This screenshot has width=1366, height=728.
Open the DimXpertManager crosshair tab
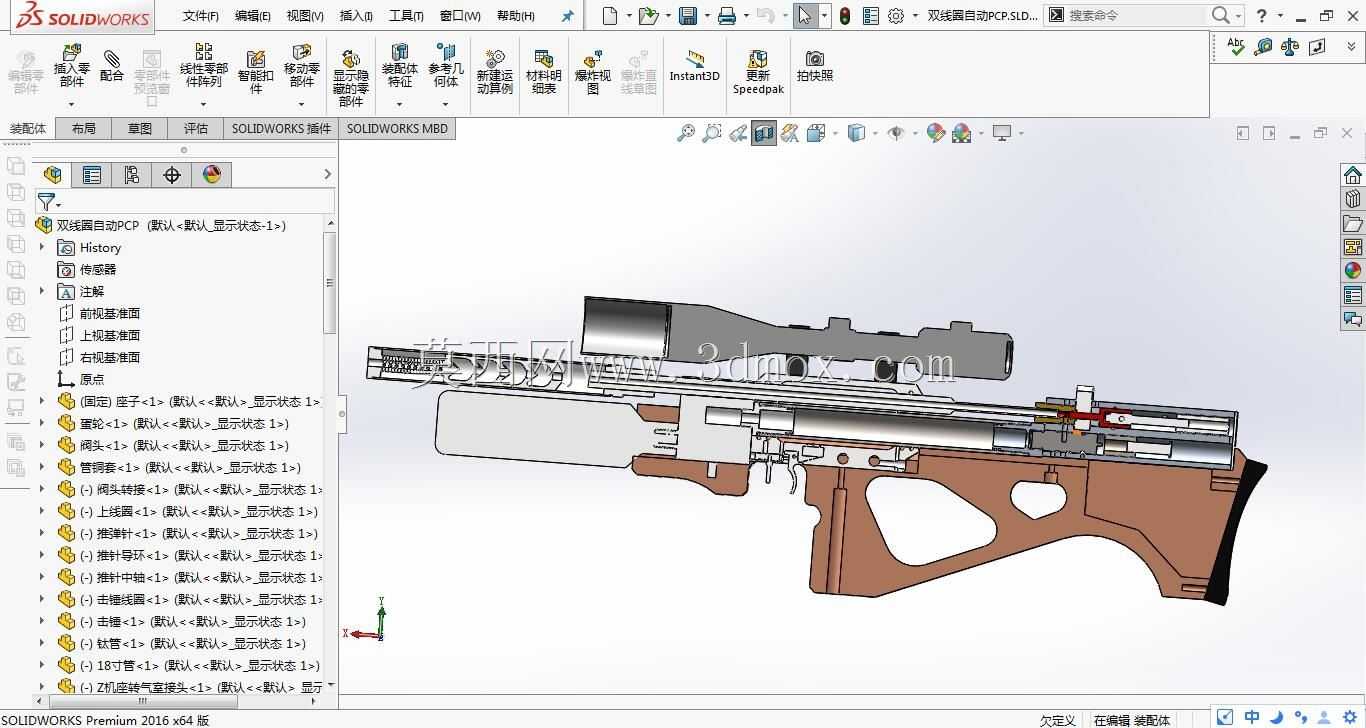[172, 175]
